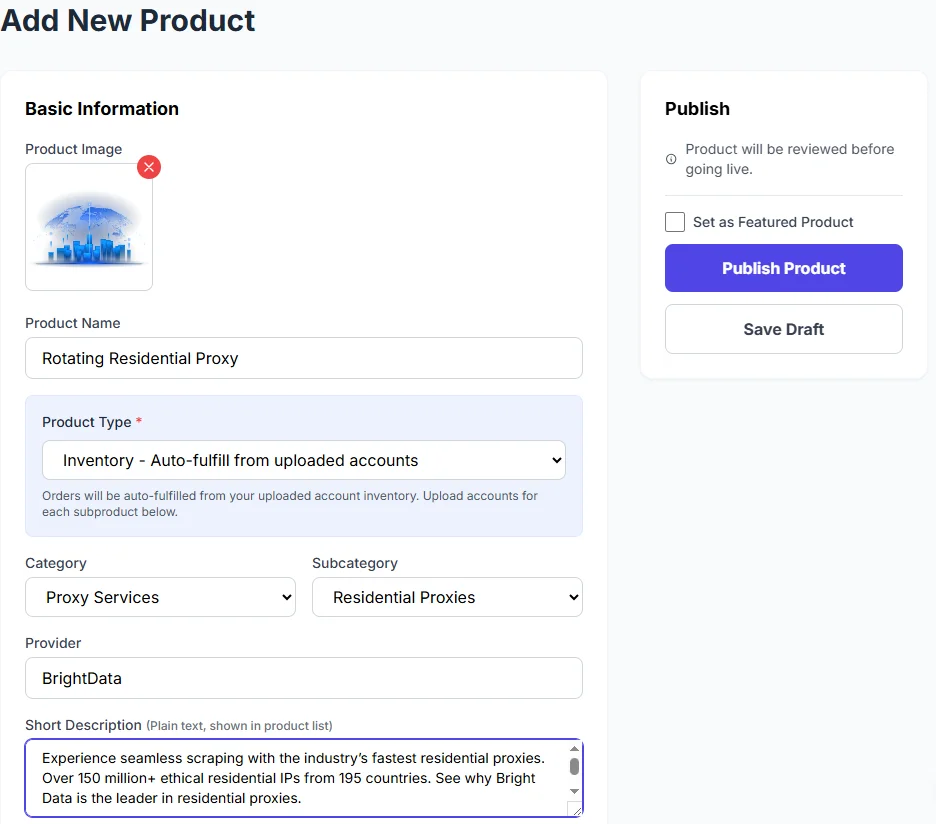Open the globe city product image thumbnail
This screenshot has height=824, width=936.
tap(89, 228)
